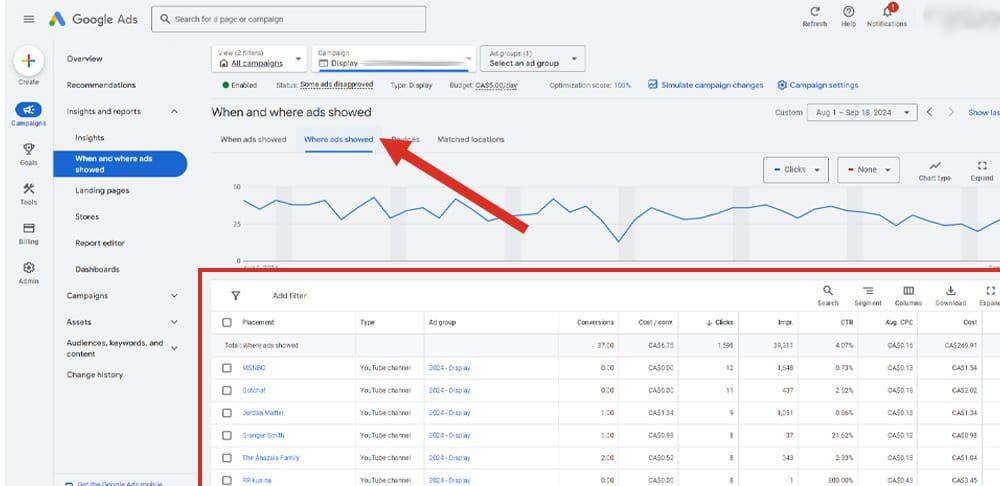Viewport: 1000px width, 486px height.
Task: Focus the Search for a page or campaign box
Action: tap(288, 19)
